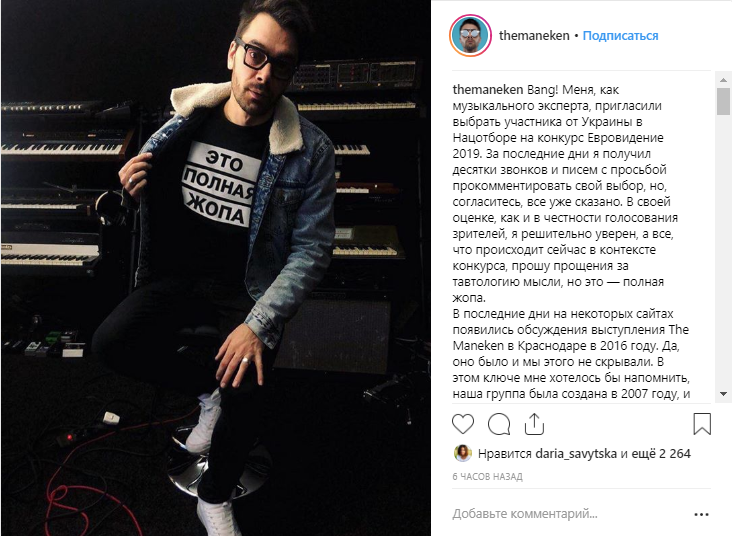The height and width of the screenshot is (536, 732).
Task: Click the caption scrollbar thumb
Action: 723,101
